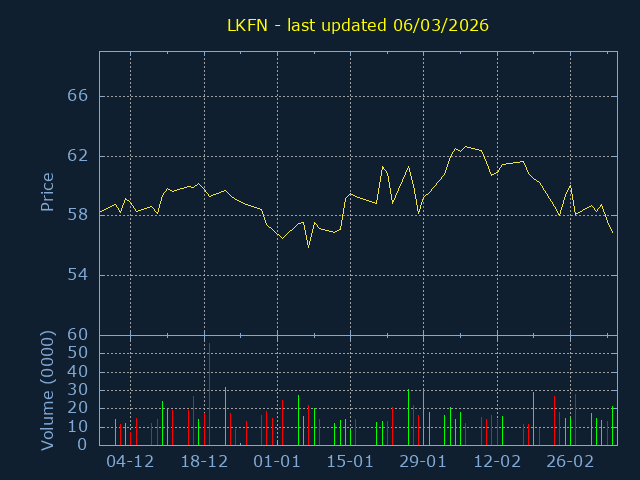Select the 15-01 date label

click(350, 462)
